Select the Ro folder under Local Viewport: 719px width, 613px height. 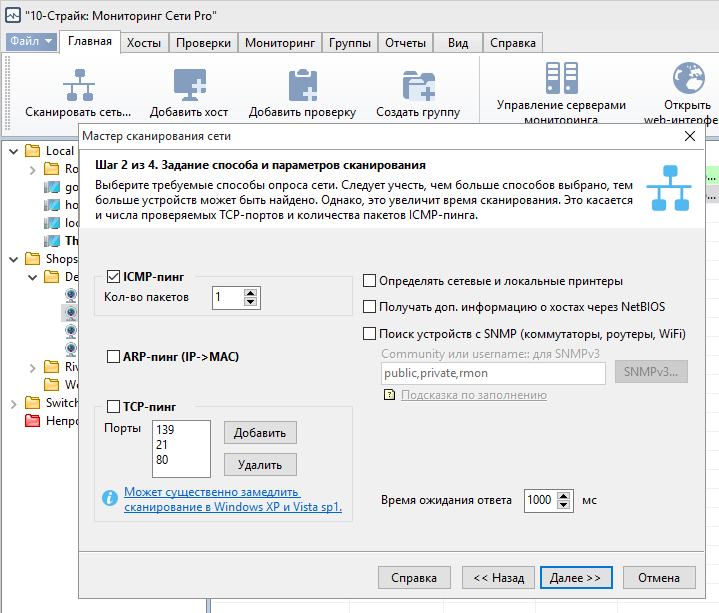[x=51, y=169]
